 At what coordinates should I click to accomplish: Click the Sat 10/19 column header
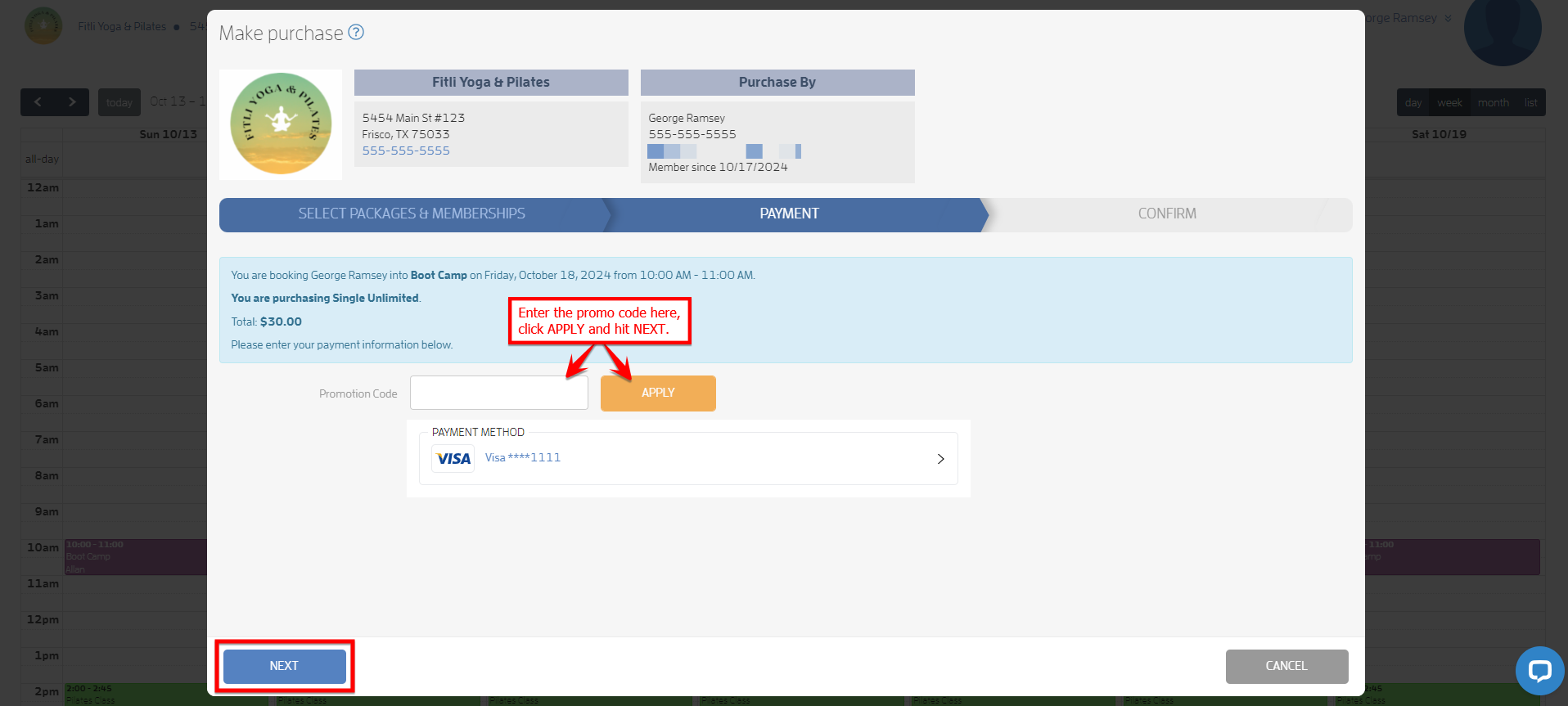click(1439, 134)
